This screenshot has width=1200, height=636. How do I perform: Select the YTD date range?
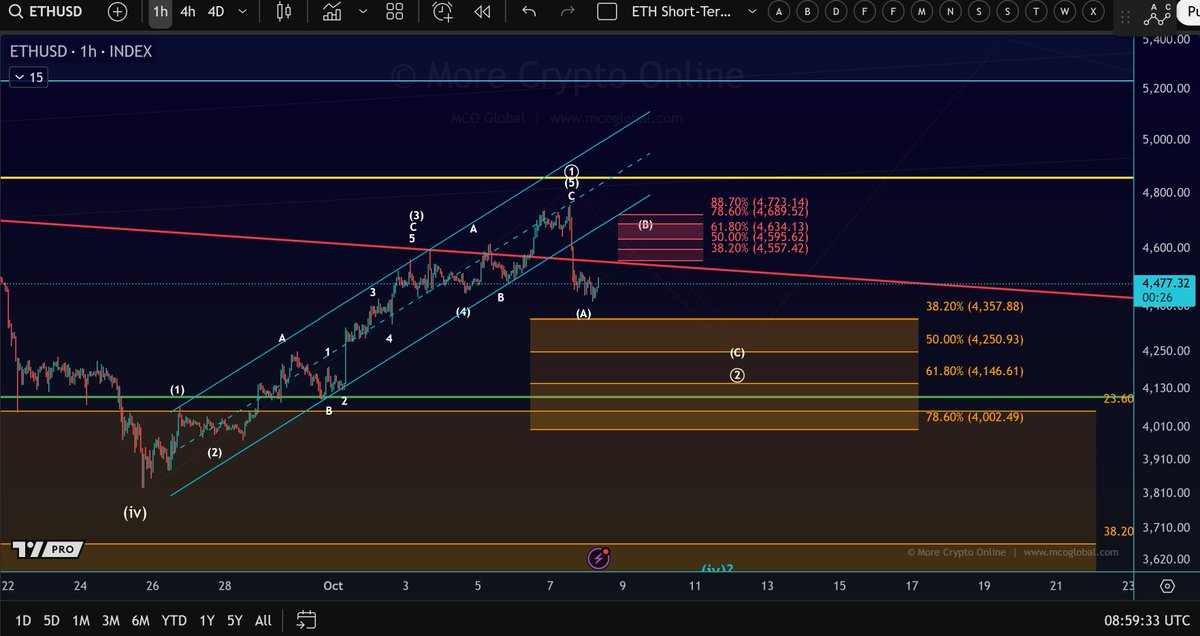[174, 620]
